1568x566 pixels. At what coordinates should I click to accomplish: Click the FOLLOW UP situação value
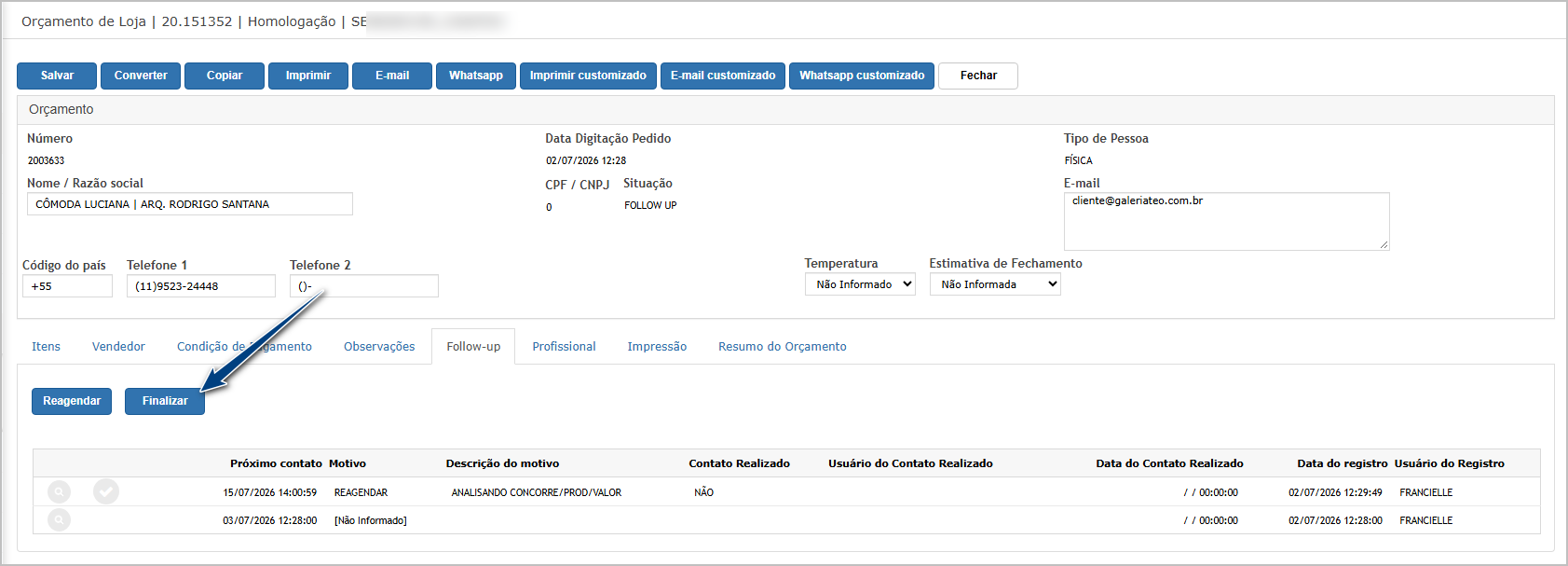(650, 205)
